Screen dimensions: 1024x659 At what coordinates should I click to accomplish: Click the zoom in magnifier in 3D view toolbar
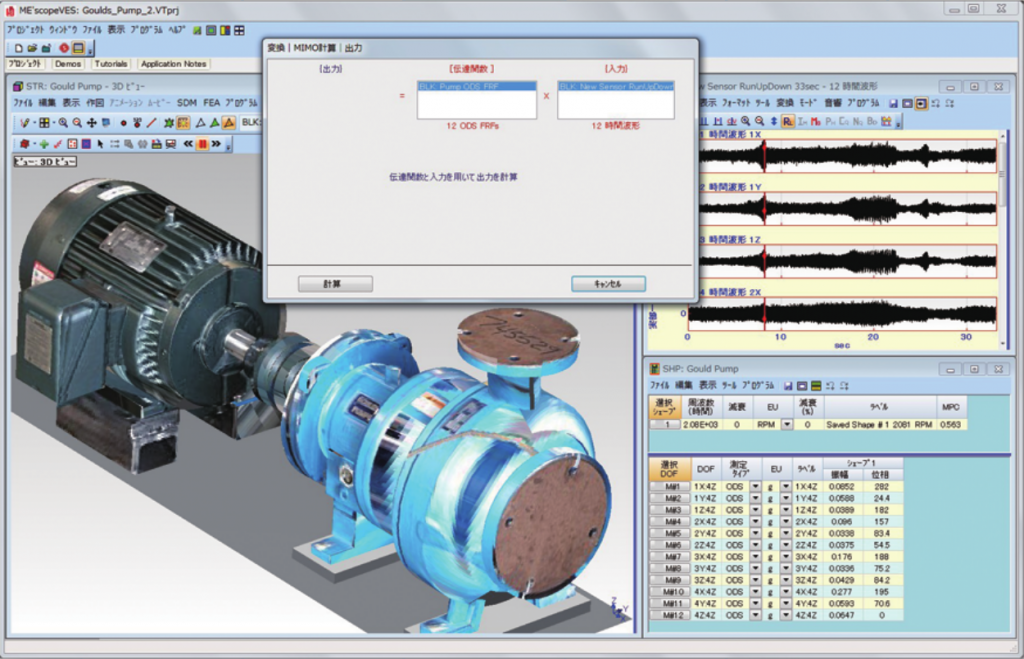tap(62, 122)
